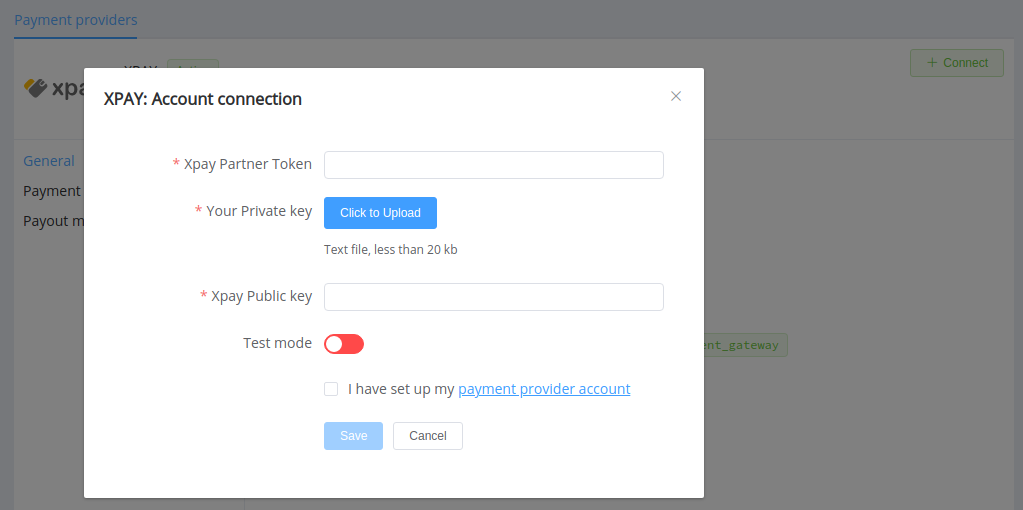Toggle the Test mode switch
Viewport: 1023px width, 510px height.
tap(344, 344)
